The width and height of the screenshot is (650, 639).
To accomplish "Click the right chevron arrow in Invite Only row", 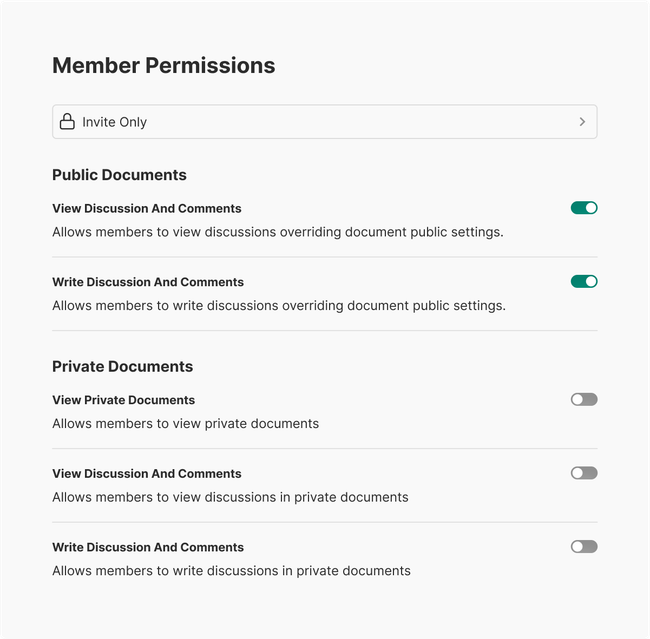I will (x=582, y=122).
